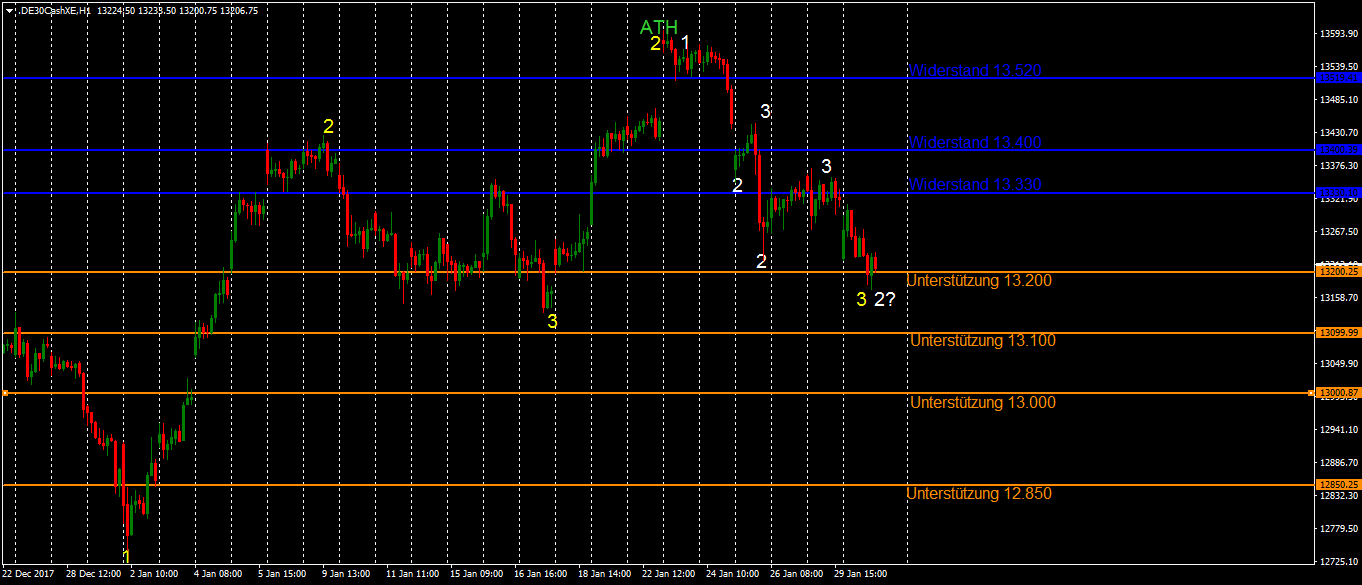The image size is (1362, 585).
Task: Click the 13593.90 price scale value
Action: (1338, 34)
